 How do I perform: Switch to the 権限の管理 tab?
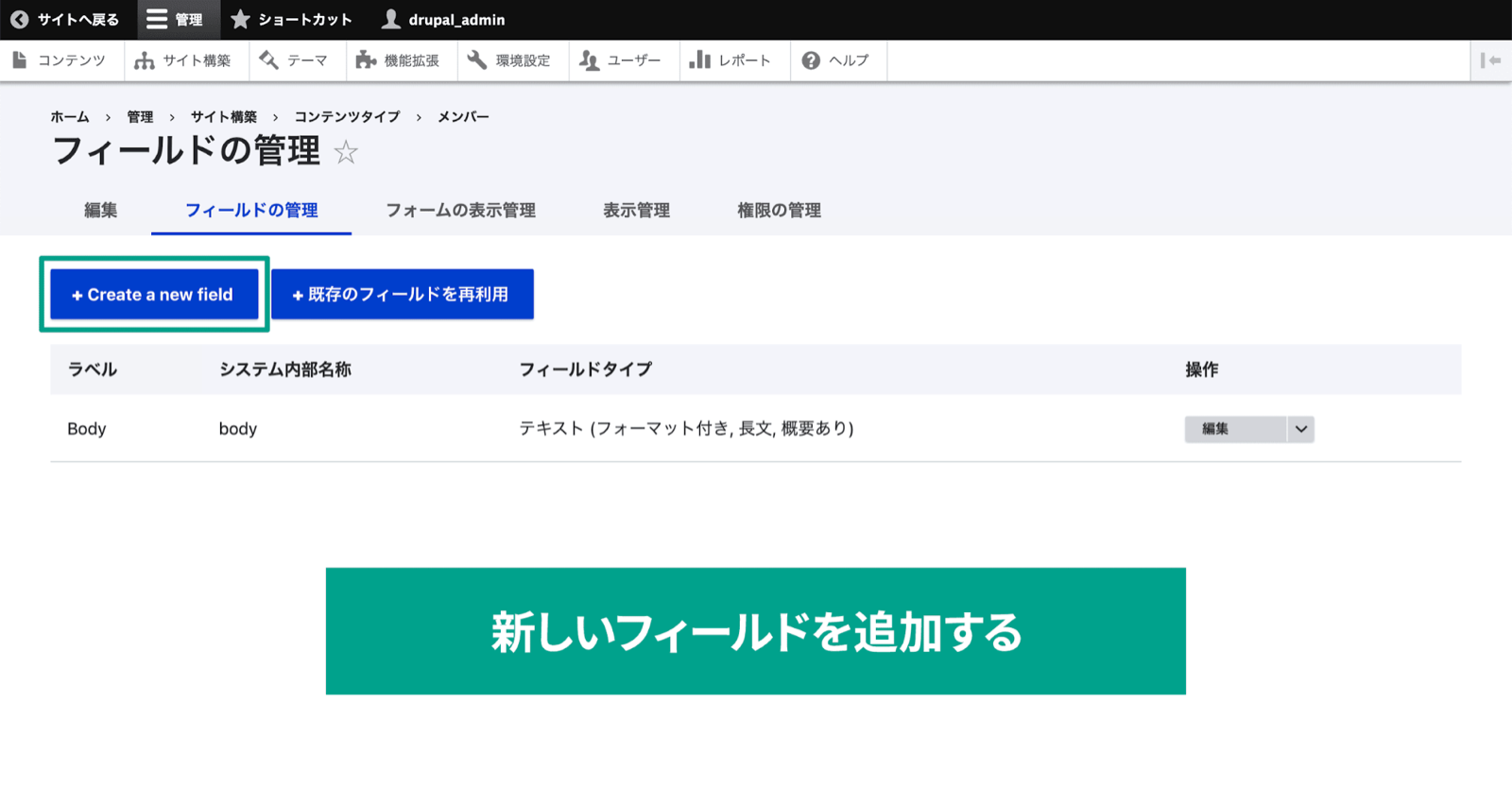coord(779,210)
